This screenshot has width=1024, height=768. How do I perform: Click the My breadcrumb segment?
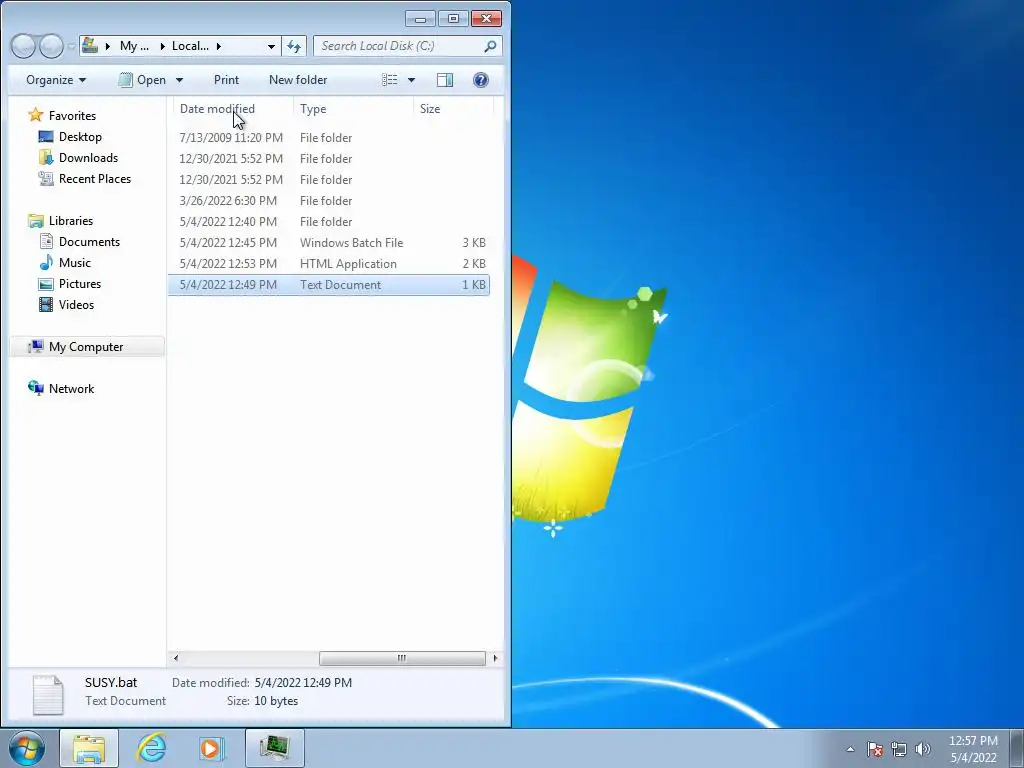point(135,46)
